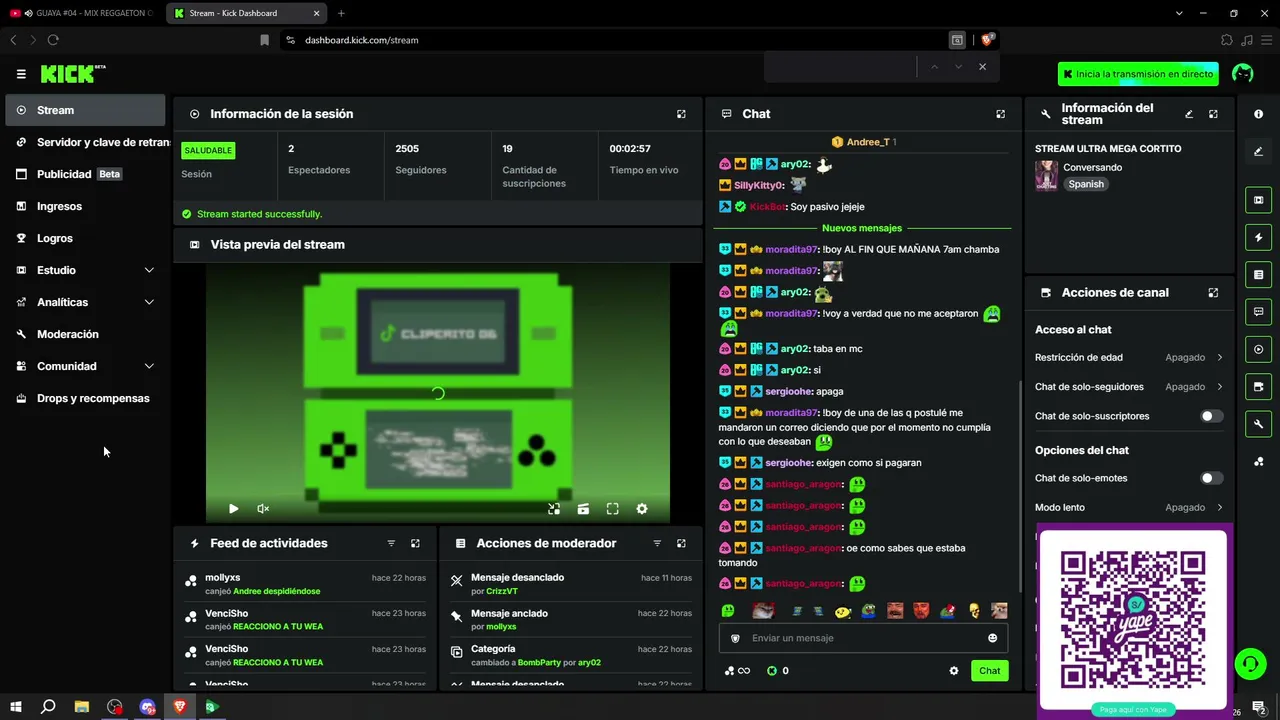Open a new browser tab

341,13
